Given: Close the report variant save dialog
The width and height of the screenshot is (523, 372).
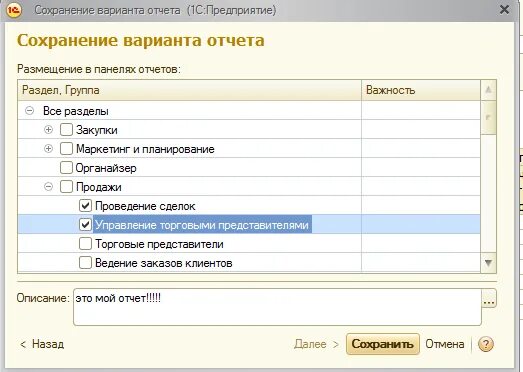Looking at the screenshot, I should point(504,9).
